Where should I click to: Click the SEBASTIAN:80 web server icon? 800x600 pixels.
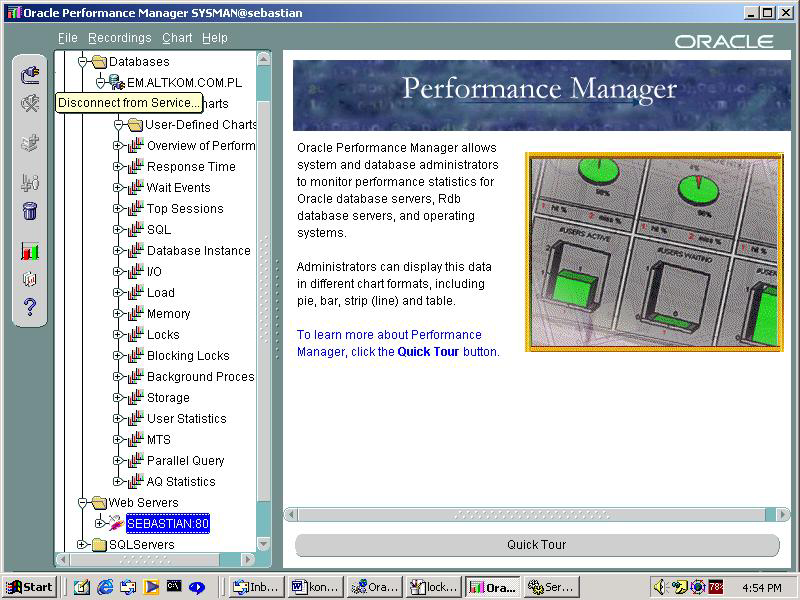tap(116, 523)
